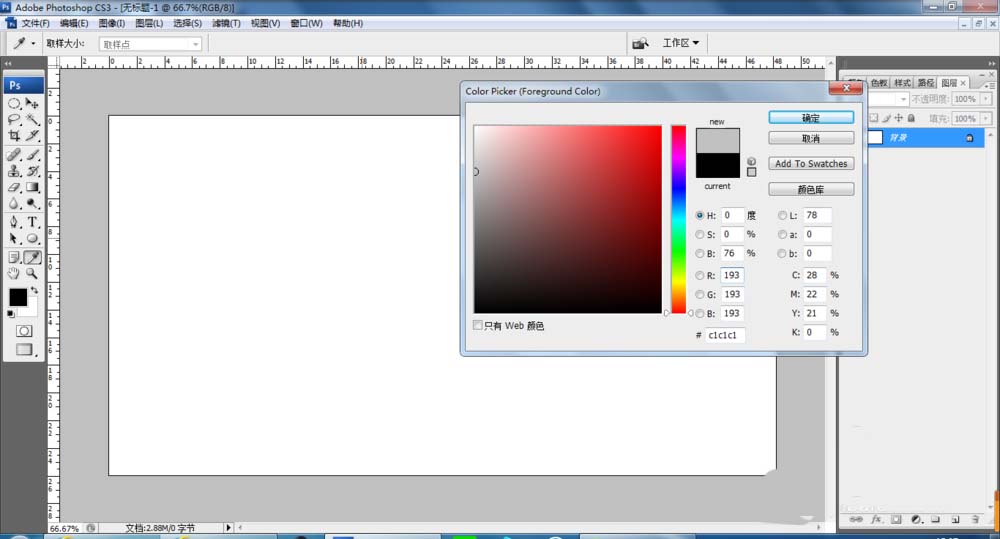1000x539 pixels.
Task: Select the R (red) radio button
Action: coord(700,275)
